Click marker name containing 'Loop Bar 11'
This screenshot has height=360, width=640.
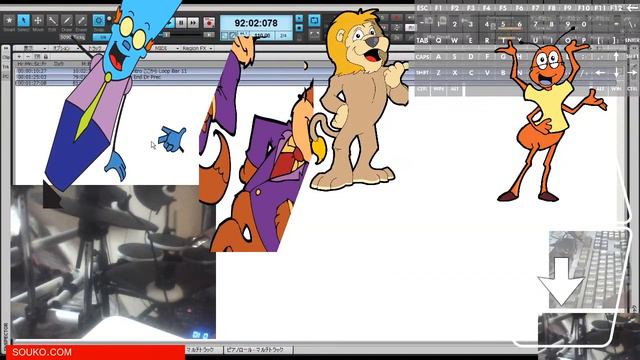coord(161,71)
